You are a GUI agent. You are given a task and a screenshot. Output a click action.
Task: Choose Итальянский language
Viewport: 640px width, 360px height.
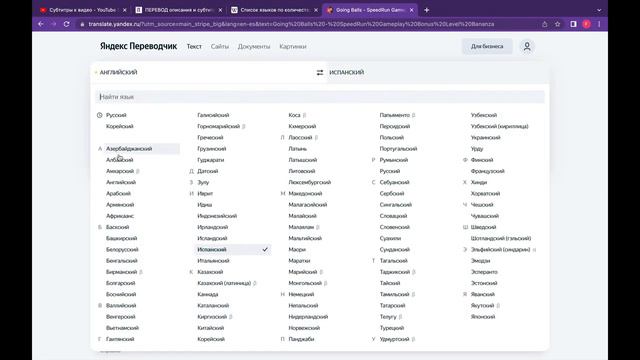[213, 261]
